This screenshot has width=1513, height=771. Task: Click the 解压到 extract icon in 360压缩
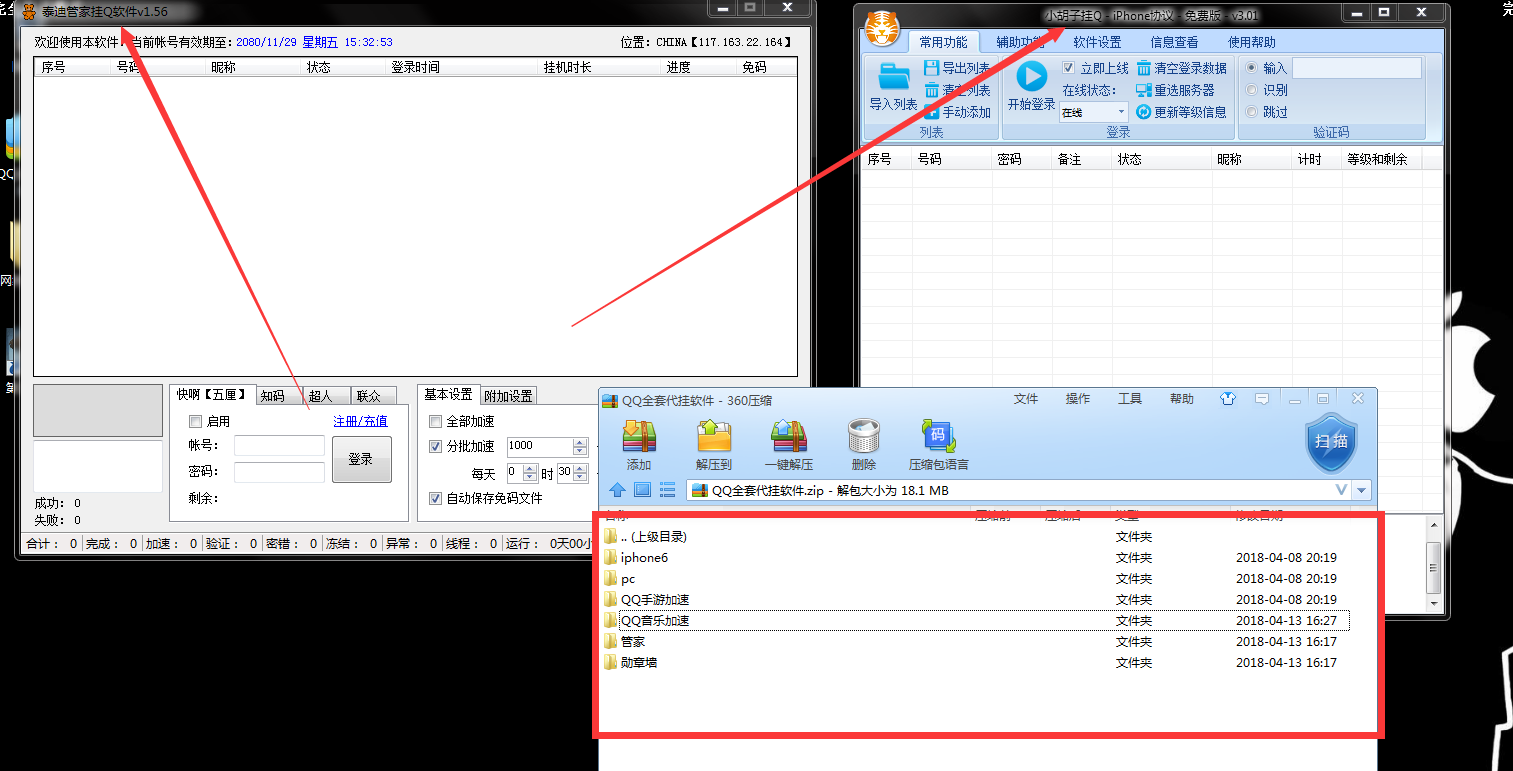[x=714, y=437]
